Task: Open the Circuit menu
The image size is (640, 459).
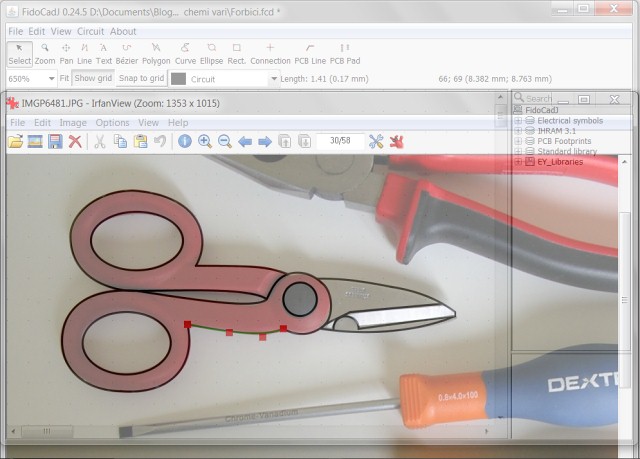Action: (x=90, y=31)
